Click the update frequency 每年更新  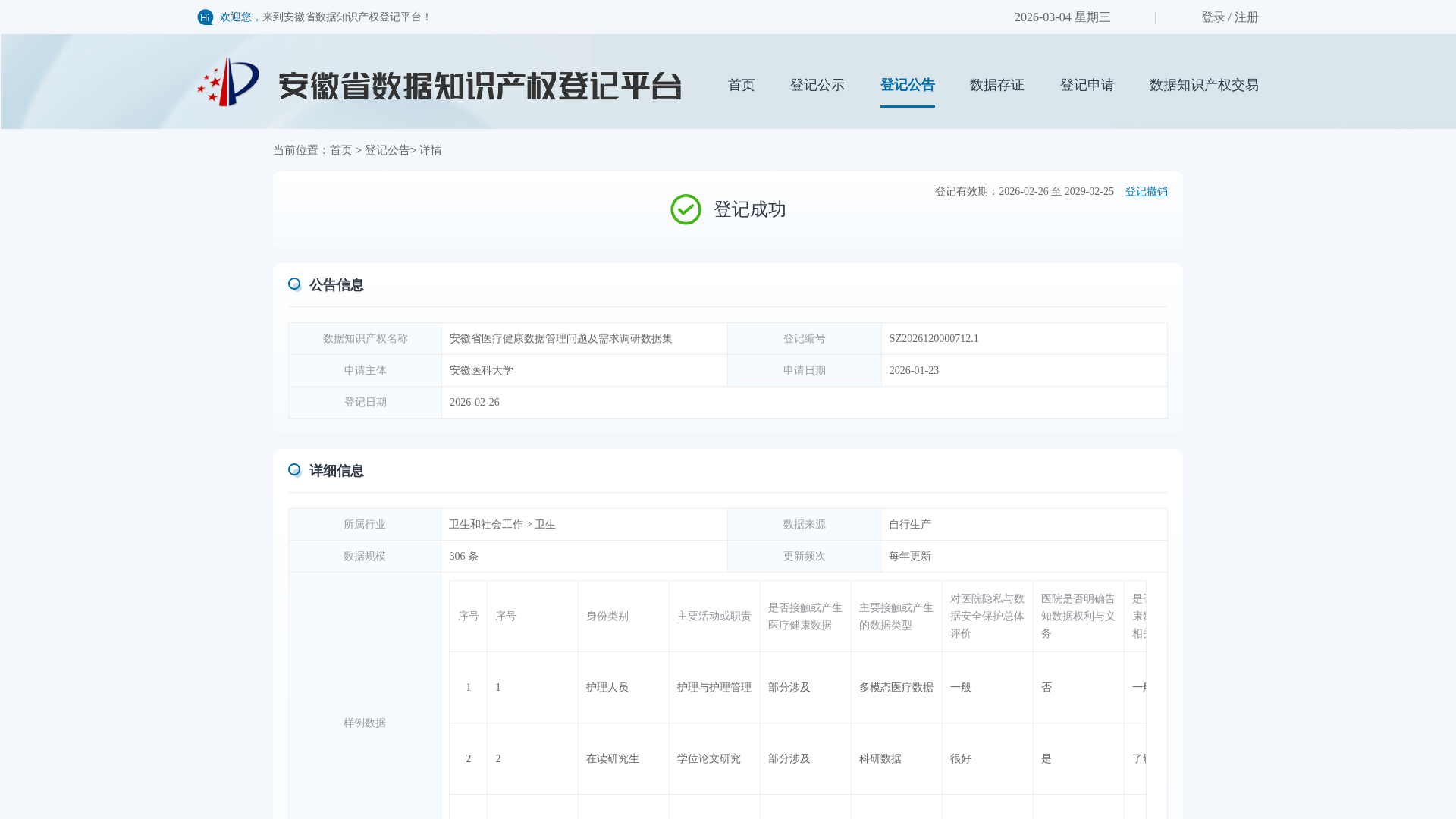click(909, 557)
